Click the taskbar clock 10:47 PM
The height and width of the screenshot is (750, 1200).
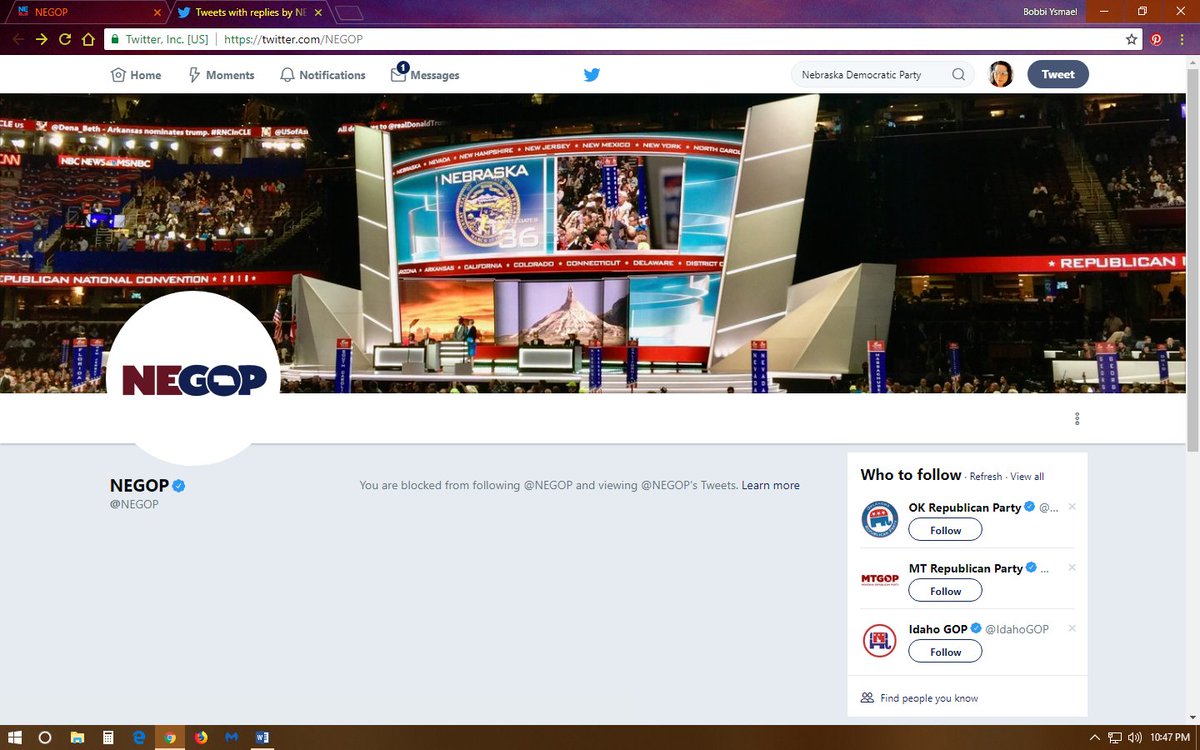[x=1169, y=737]
